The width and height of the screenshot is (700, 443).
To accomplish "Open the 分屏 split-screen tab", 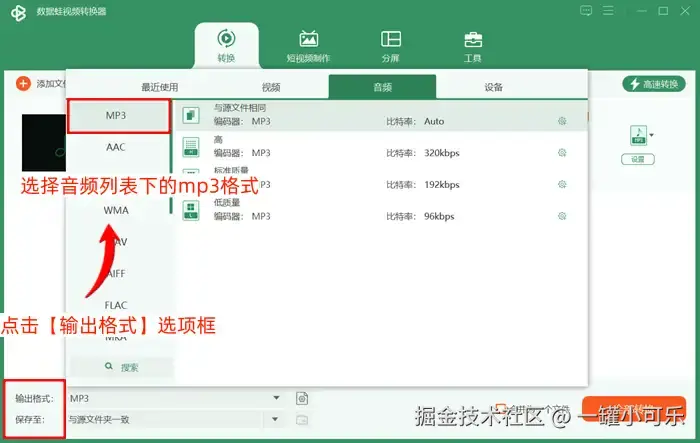I will pos(391,46).
